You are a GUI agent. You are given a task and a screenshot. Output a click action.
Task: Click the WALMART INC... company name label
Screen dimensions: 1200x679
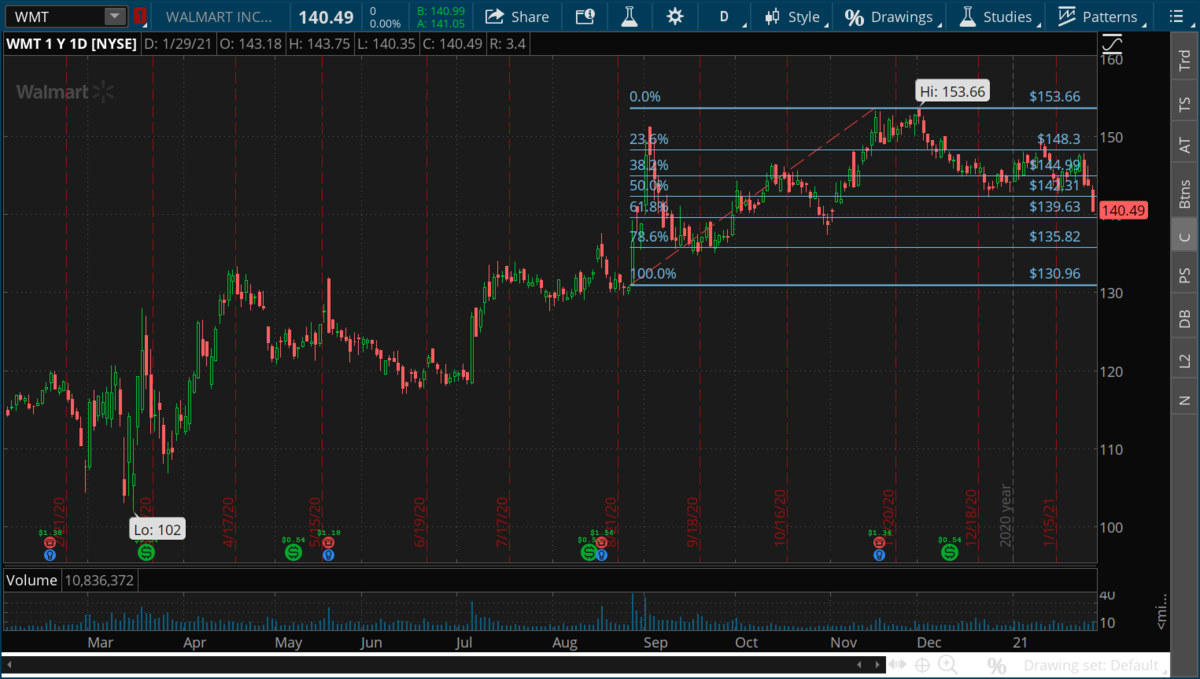220,16
